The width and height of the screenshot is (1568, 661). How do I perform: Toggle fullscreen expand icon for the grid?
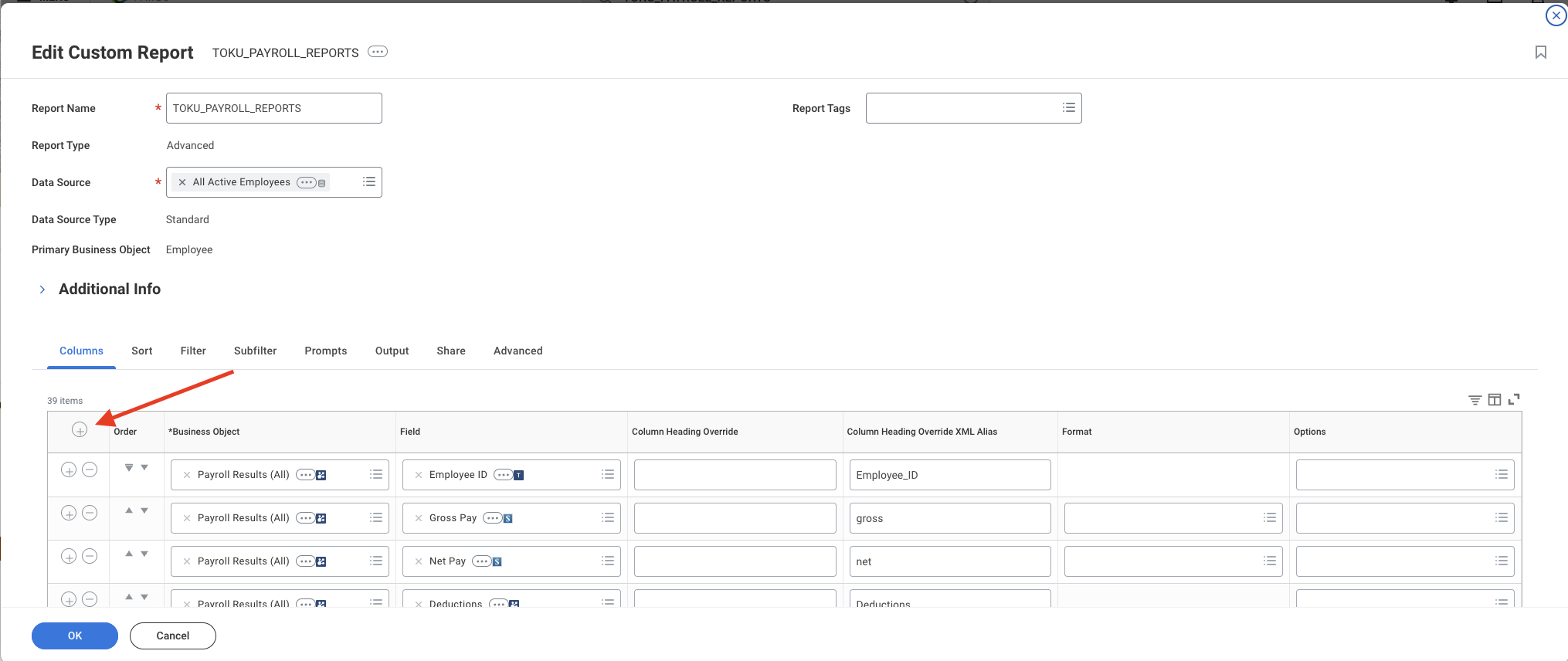(x=1514, y=399)
